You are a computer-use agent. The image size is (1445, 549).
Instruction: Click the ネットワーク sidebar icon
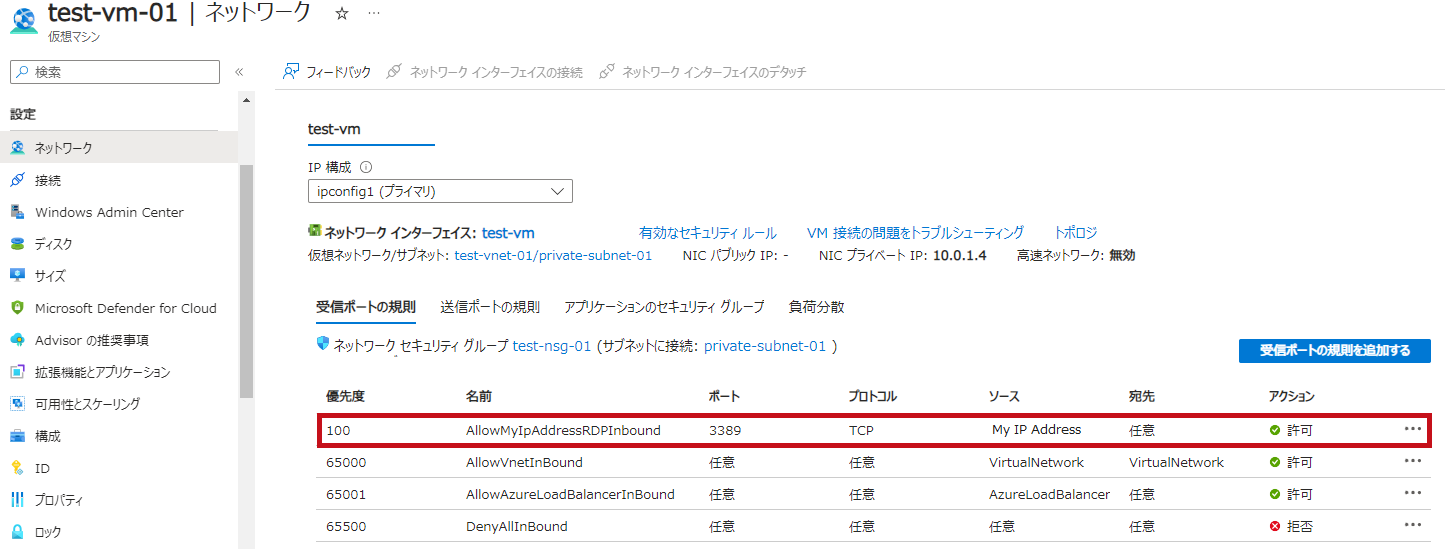point(17,148)
